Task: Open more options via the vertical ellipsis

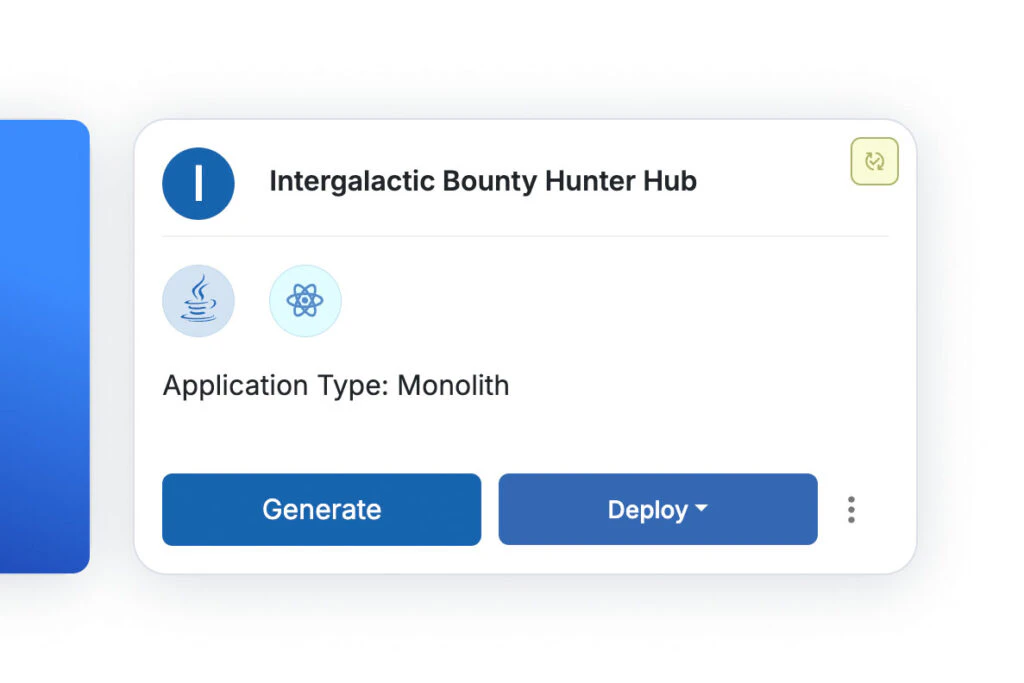Action: pos(851,510)
